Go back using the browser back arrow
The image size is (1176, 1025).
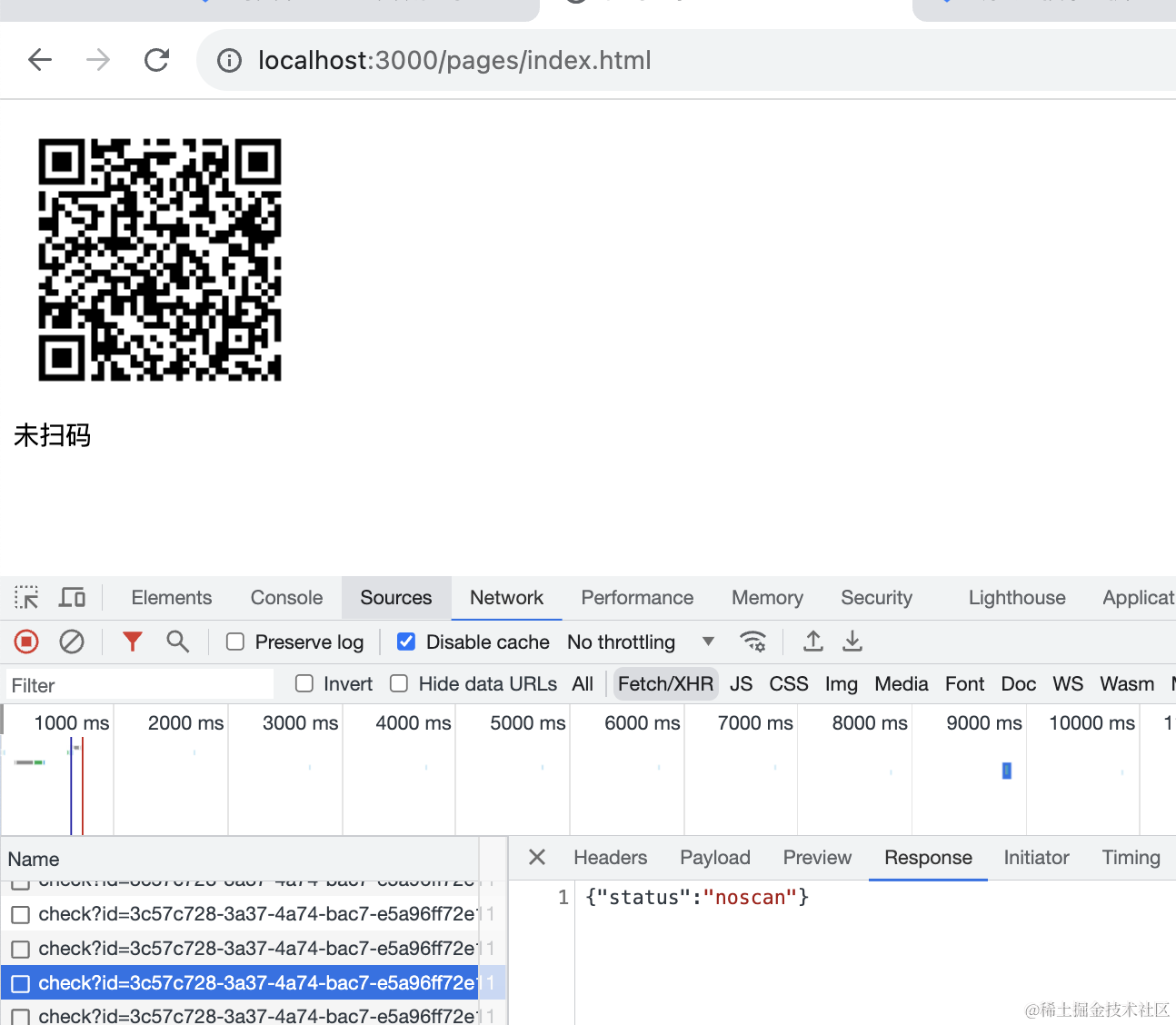pyautogui.click(x=40, y=60)
